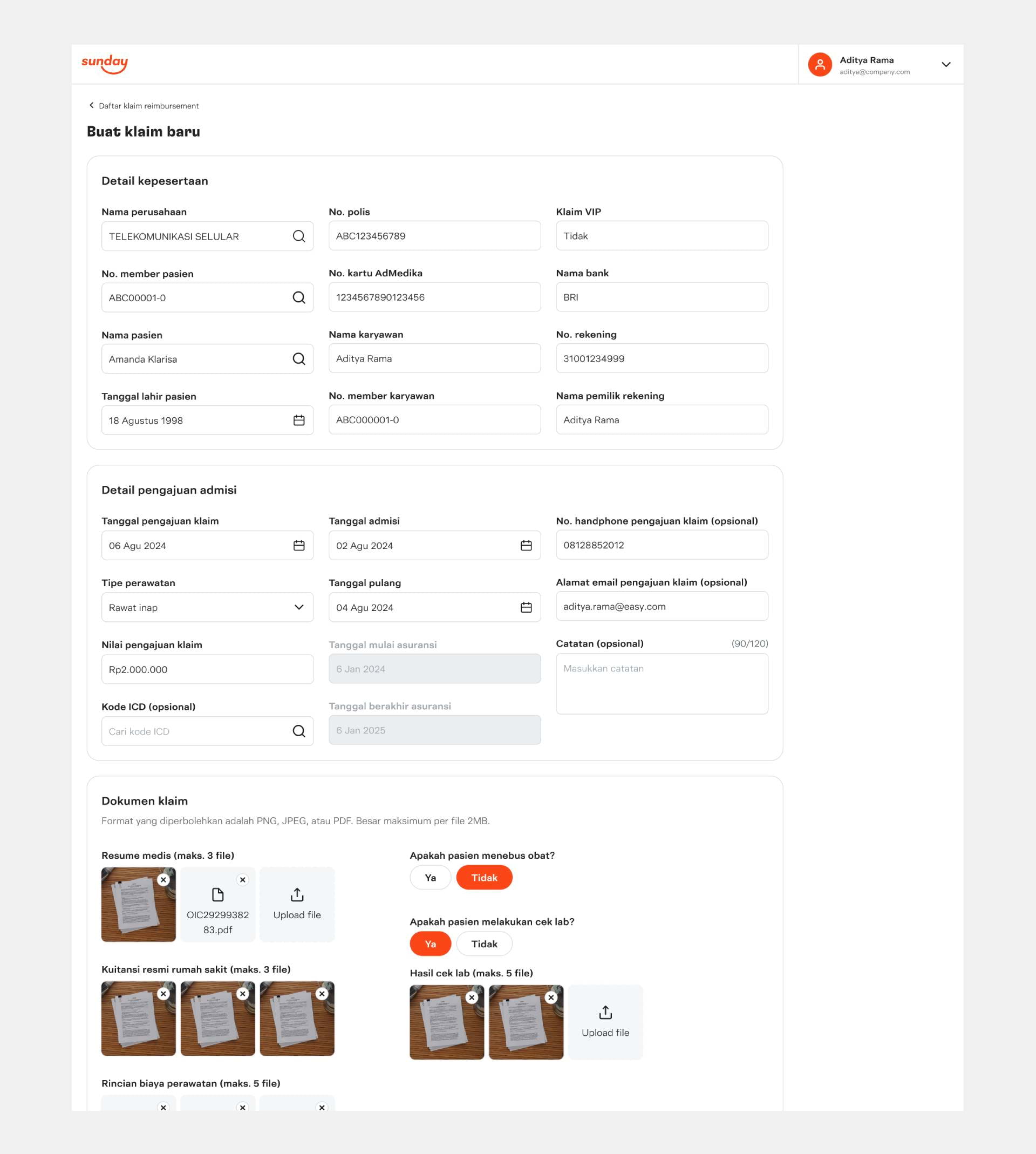Remove first Resume medis image
The width and height of the screenshot is (1036, 1154).
[163, 880]
